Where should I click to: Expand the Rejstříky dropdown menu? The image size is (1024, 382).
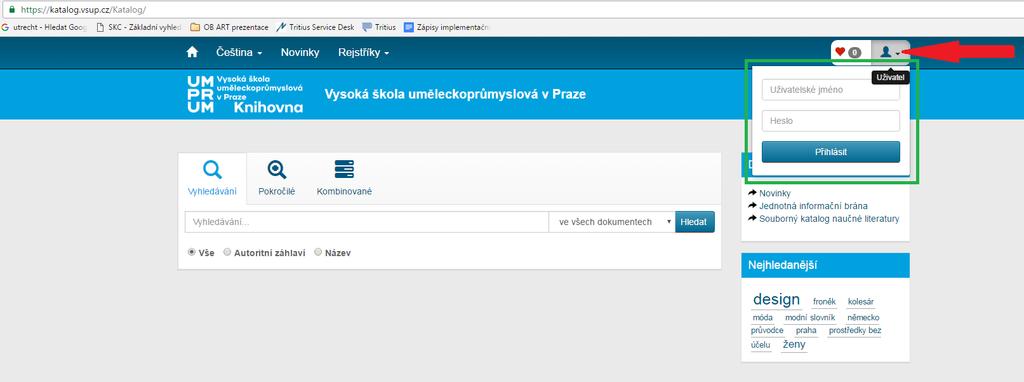point(364,52)
